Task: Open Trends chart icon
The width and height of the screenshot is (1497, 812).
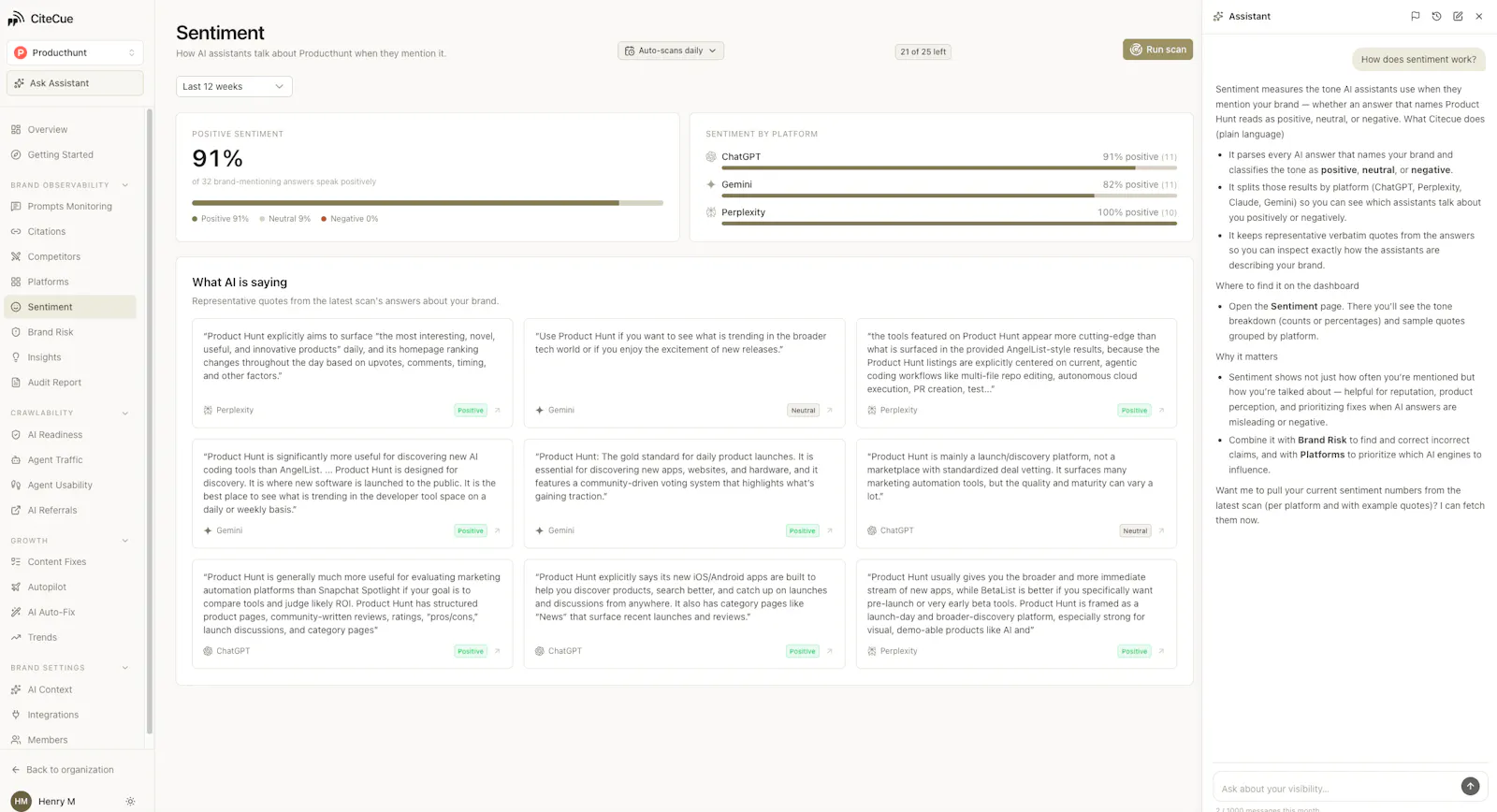Action: pyautogui.click(x=16, y=638)
